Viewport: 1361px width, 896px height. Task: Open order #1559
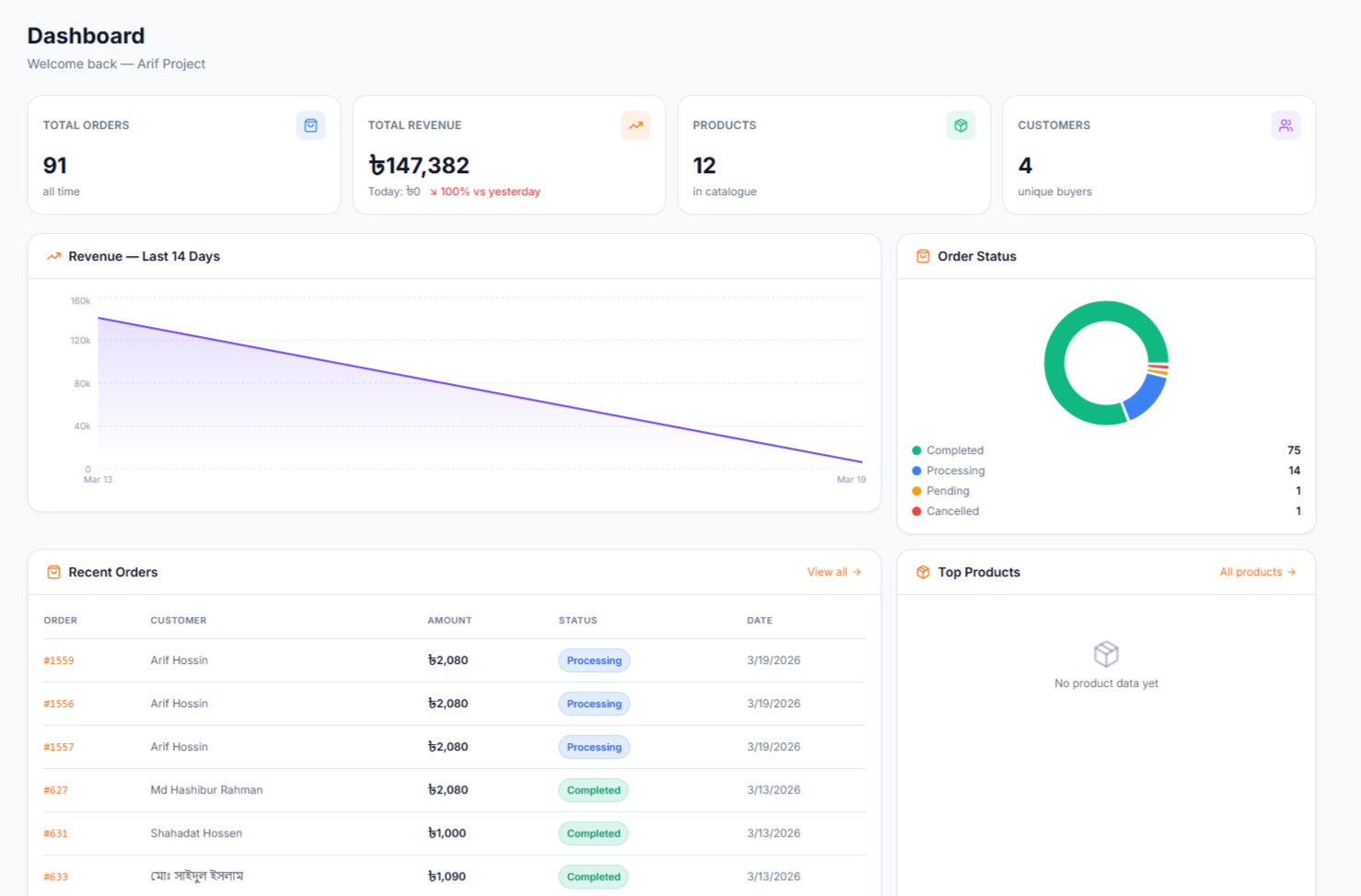(59, 660)
